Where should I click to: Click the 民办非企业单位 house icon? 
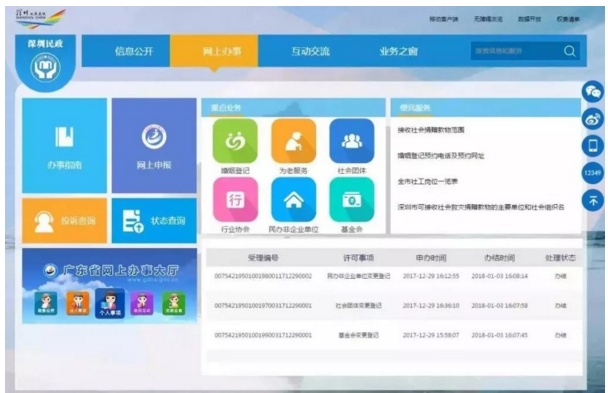(294, 200)
